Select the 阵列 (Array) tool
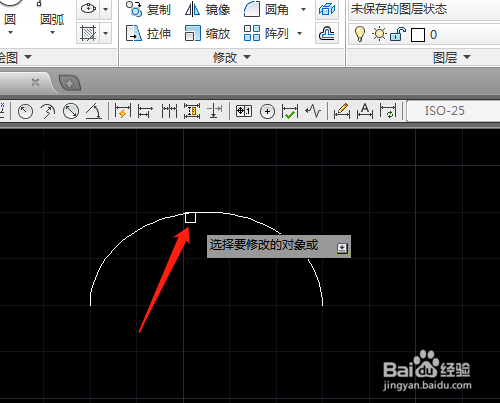 coord(266,33)
